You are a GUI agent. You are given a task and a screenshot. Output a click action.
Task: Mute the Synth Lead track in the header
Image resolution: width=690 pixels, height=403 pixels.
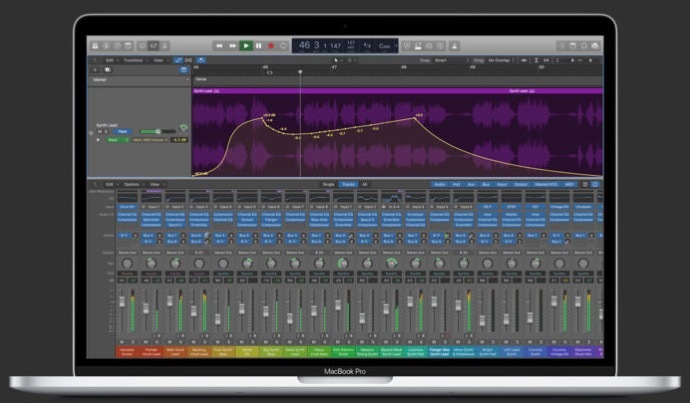point(99,132)
